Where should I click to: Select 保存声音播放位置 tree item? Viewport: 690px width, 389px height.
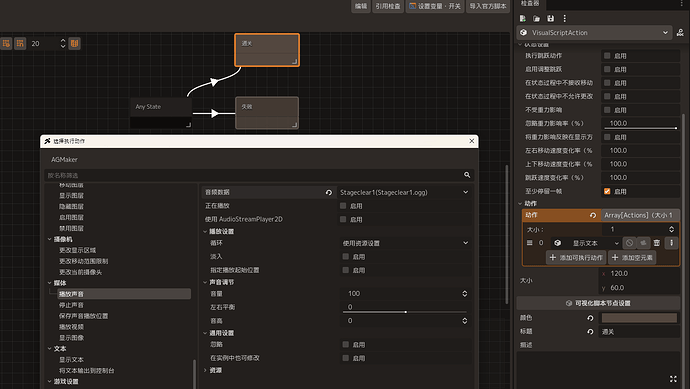coord(84,316)
